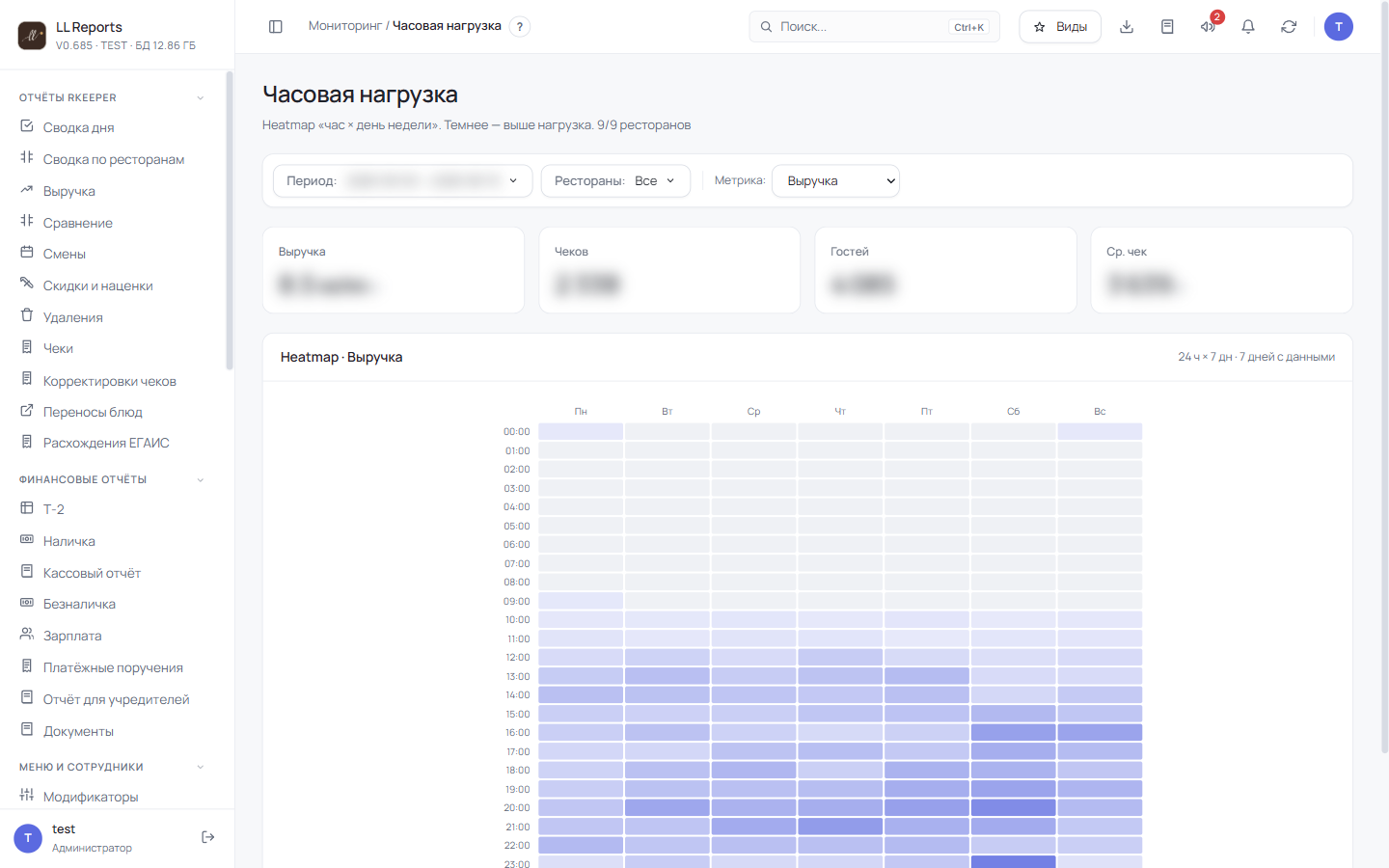
Task: Open Отчёт для учредителей page
Action: (114, 699)
